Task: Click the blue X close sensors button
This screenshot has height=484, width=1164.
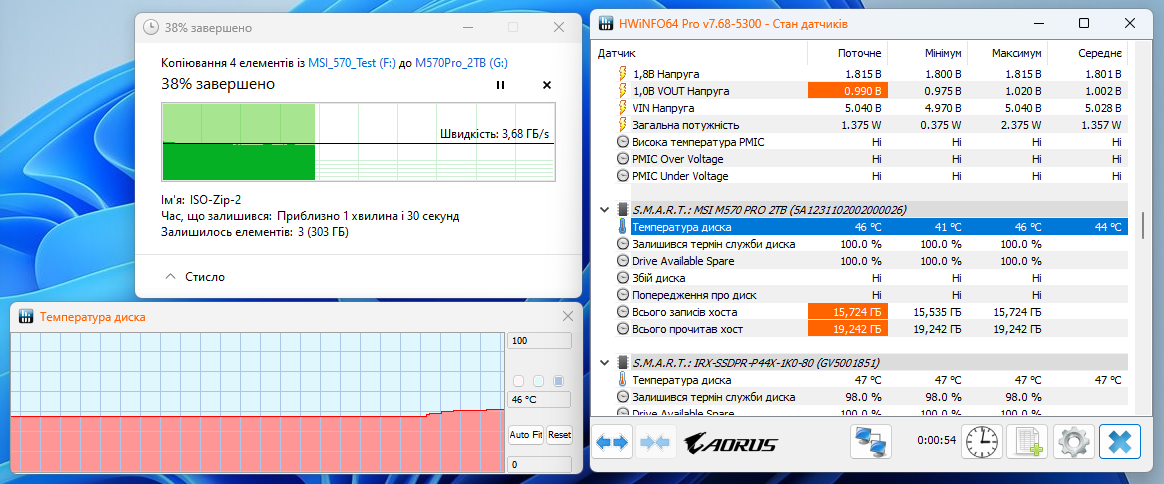Action: pos(1119,443)
